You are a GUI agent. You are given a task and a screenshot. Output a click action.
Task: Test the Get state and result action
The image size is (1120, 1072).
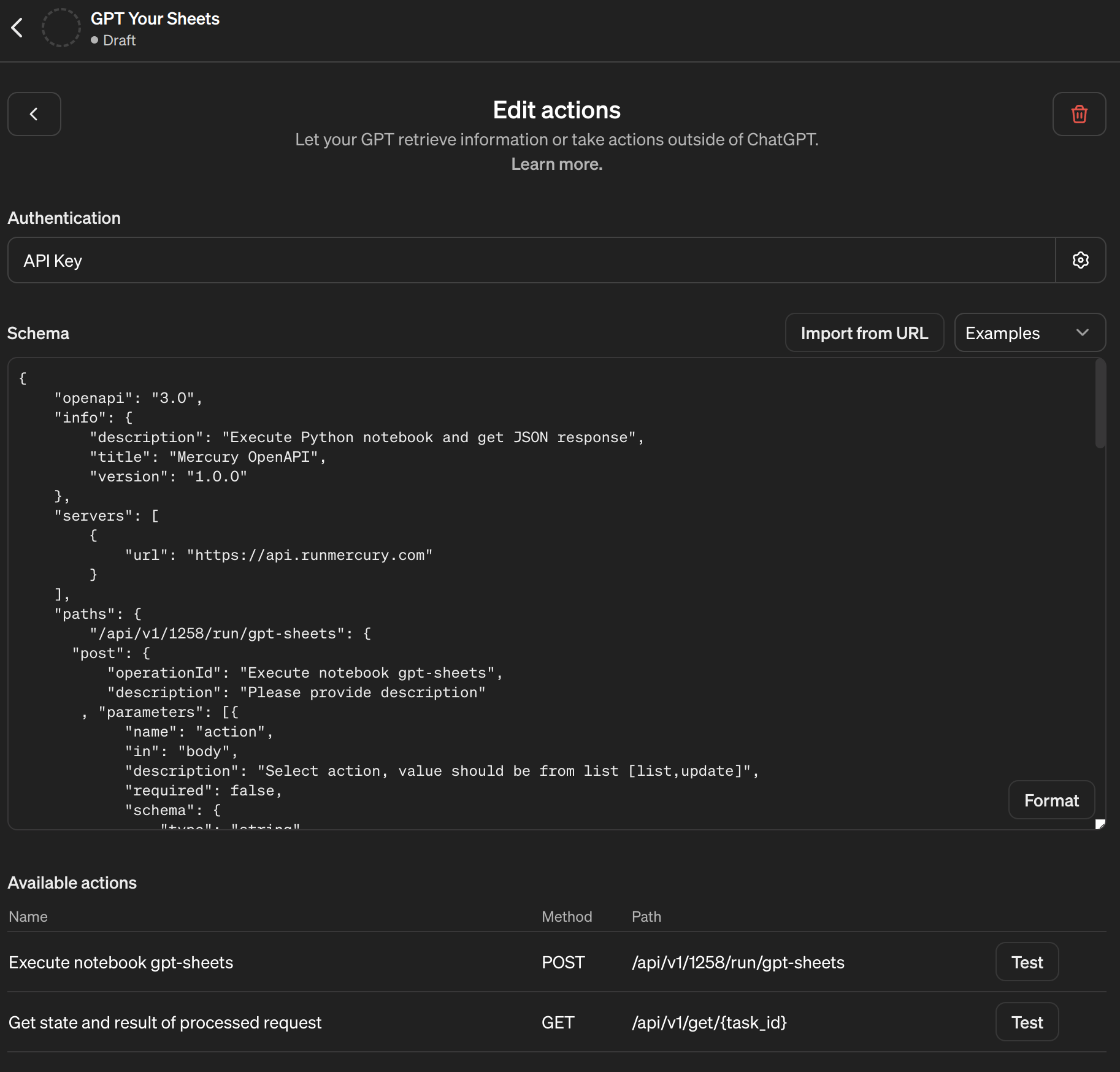coord(1026,1022)
